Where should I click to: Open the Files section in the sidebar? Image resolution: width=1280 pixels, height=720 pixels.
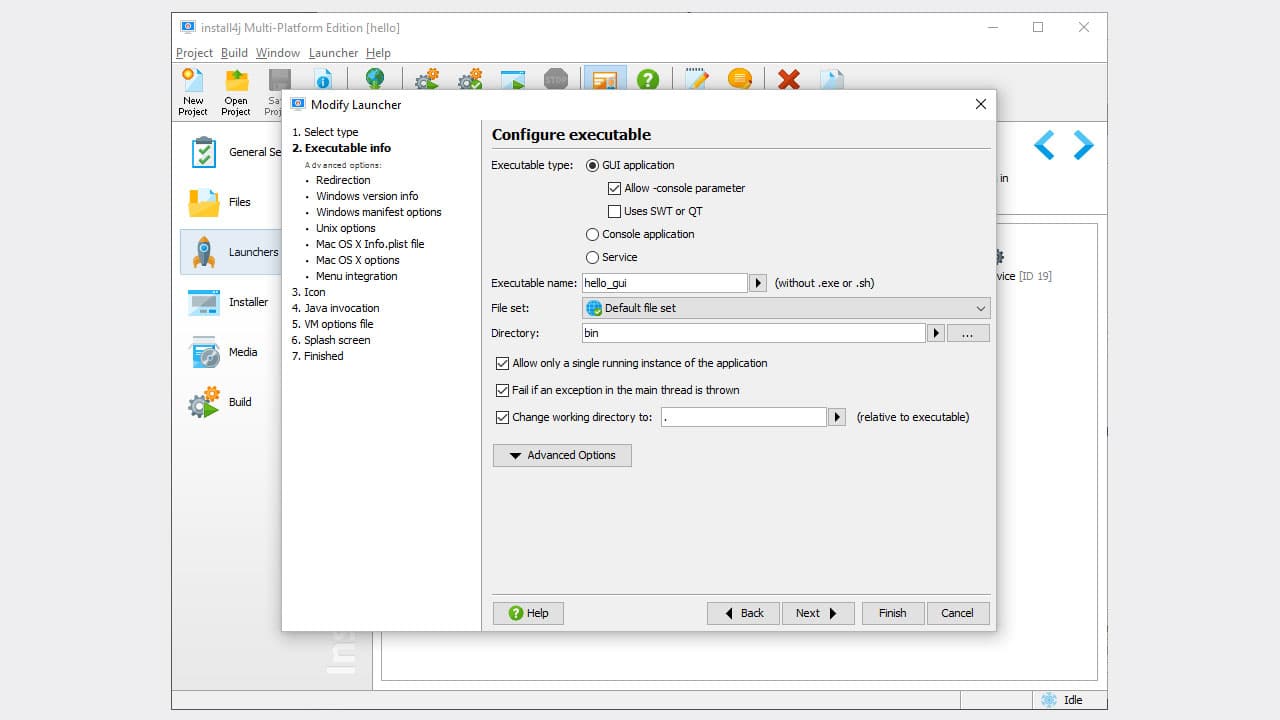(x=204, y=202)
